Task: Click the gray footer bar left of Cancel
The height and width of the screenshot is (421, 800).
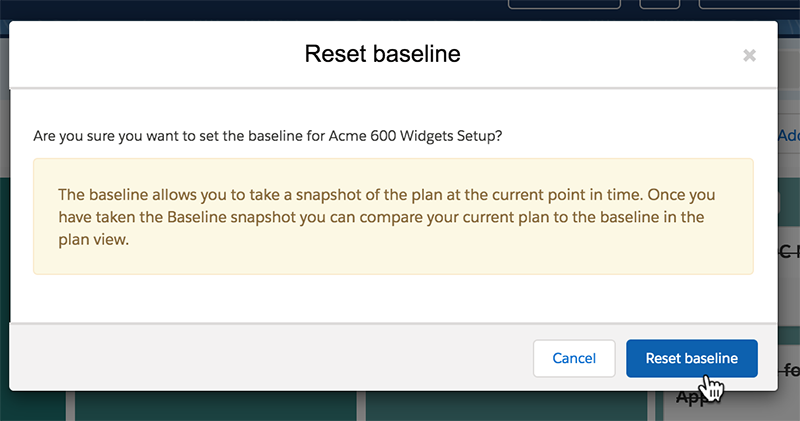Action: coord(270,357)
